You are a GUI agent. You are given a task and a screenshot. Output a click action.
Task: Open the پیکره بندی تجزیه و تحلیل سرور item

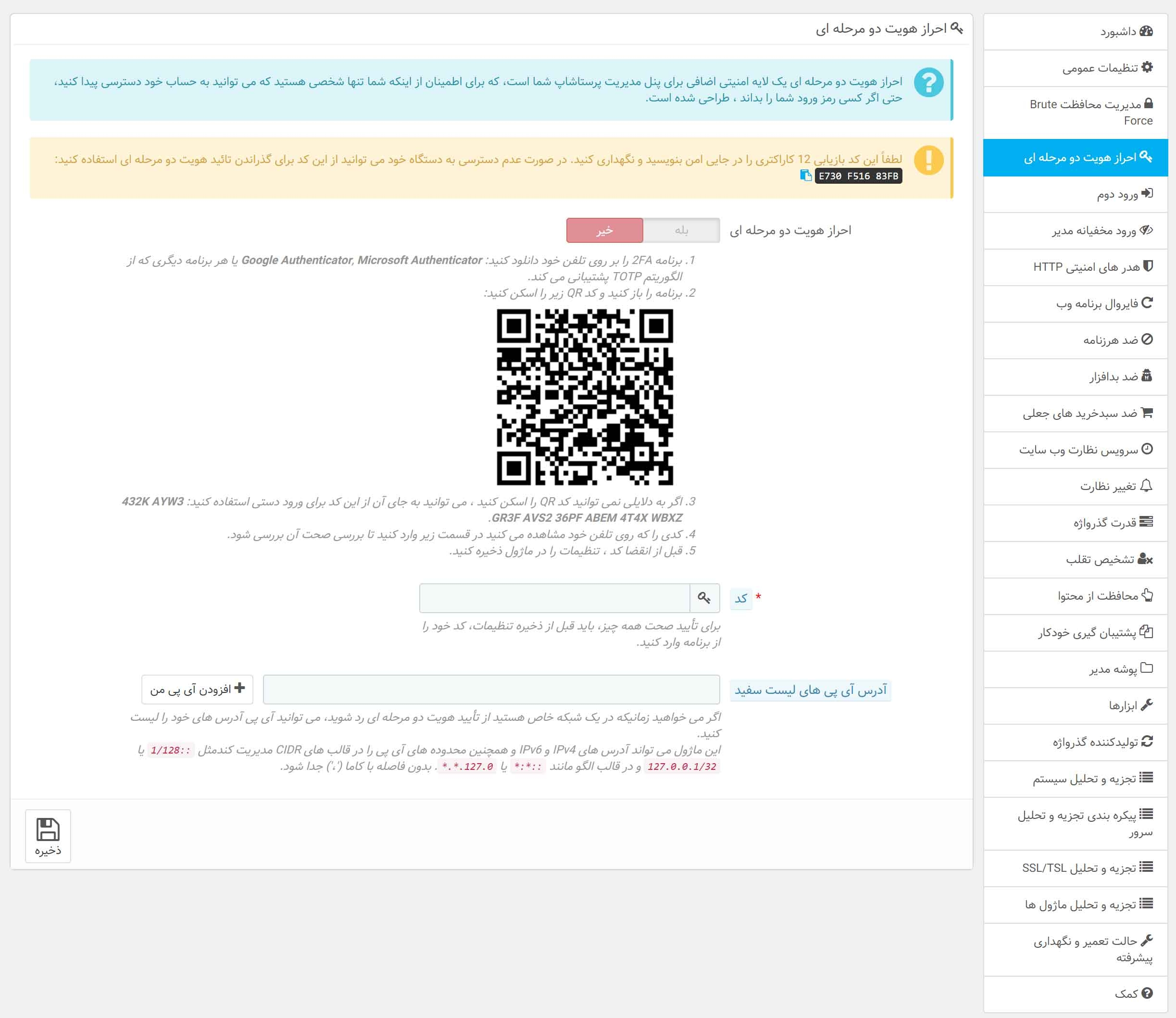[x=1075, y=824]
